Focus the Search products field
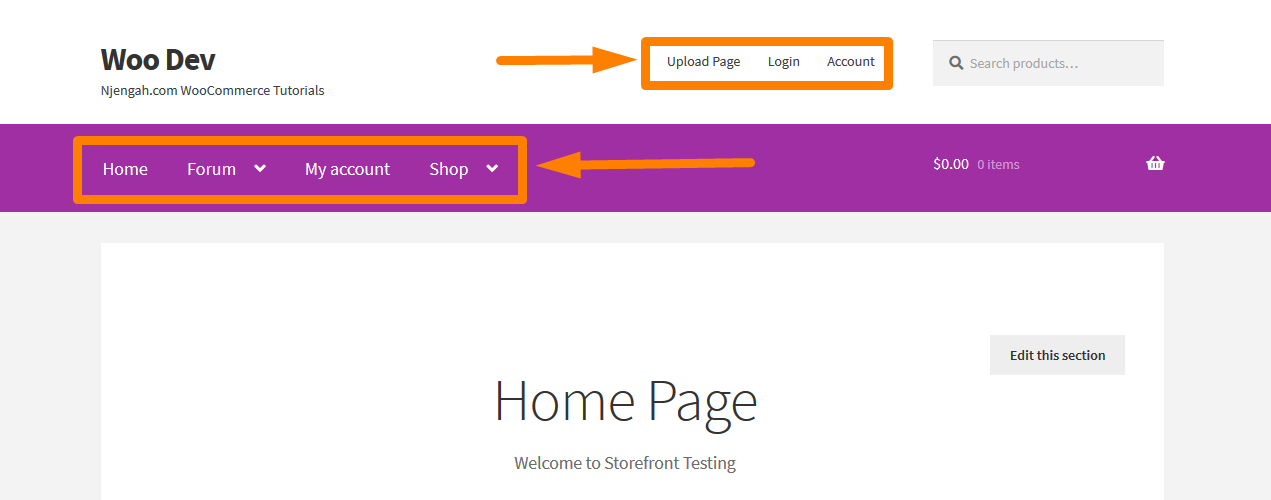 pyautogui.click(x=1048, y=63)
